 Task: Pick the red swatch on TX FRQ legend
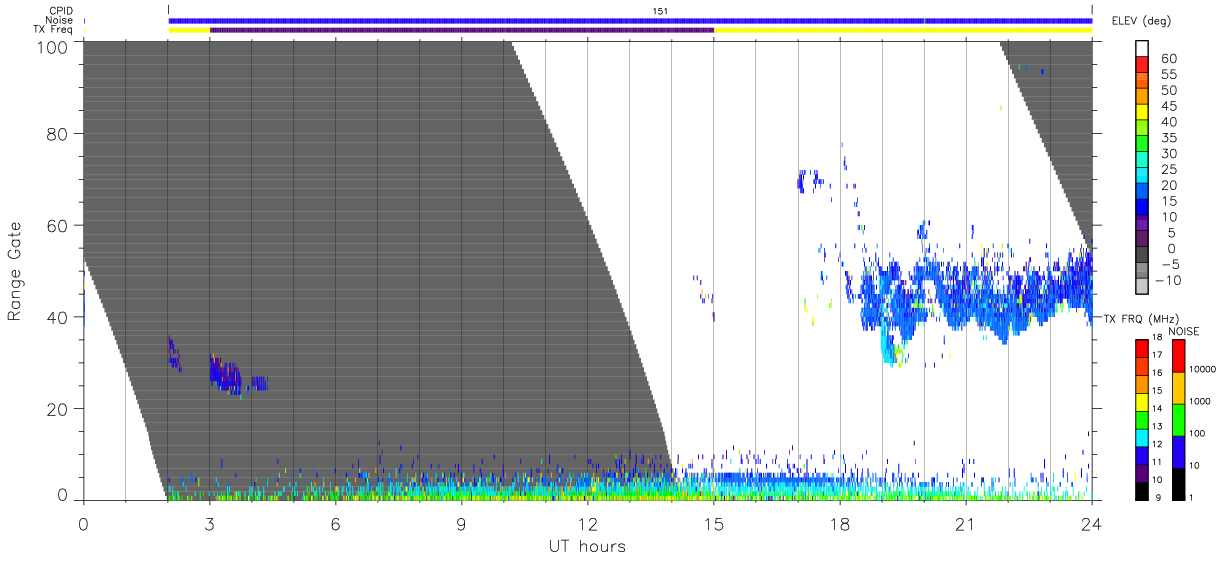(1141, 347)
